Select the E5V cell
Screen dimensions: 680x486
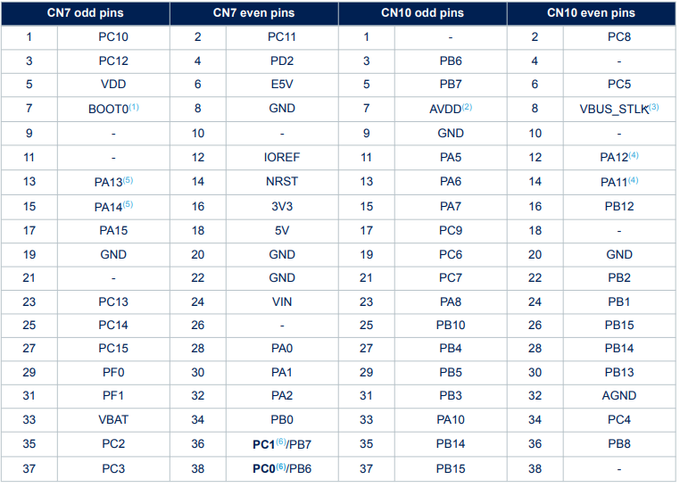[282, 84]
